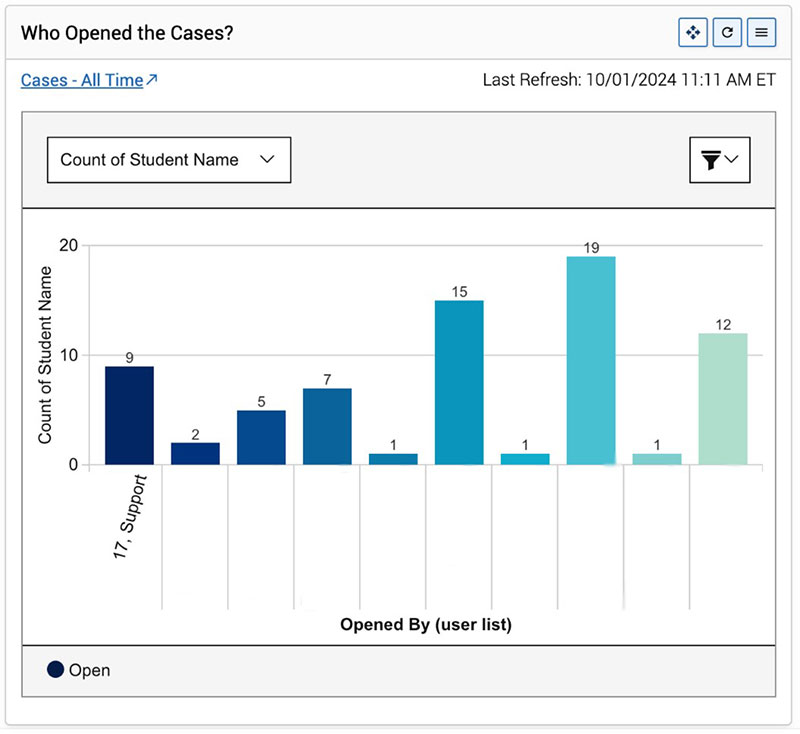
Task: Open the hamburger menu for widget options
Action: click(x=761, y=32)
